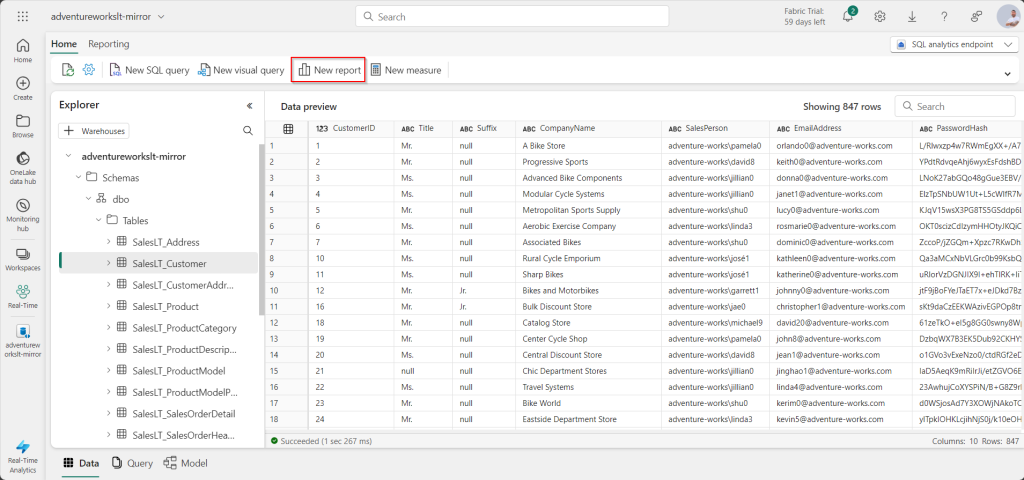Open SQL analytics endpoint dropdown
Viewport: 1024px width, 480px height.
(x=954, y=44)
